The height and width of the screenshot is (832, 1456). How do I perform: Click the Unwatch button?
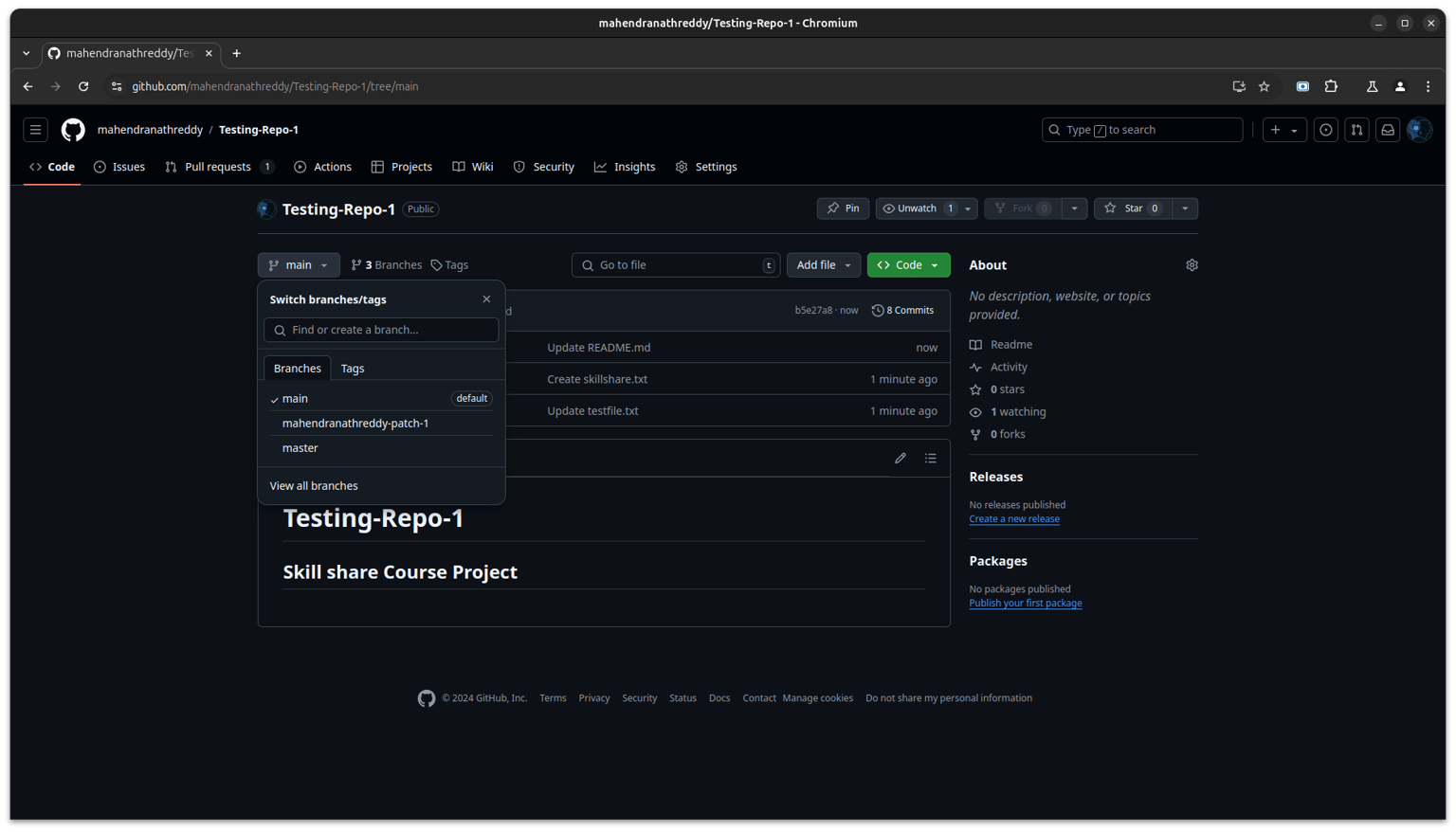[x=917, y=208]
